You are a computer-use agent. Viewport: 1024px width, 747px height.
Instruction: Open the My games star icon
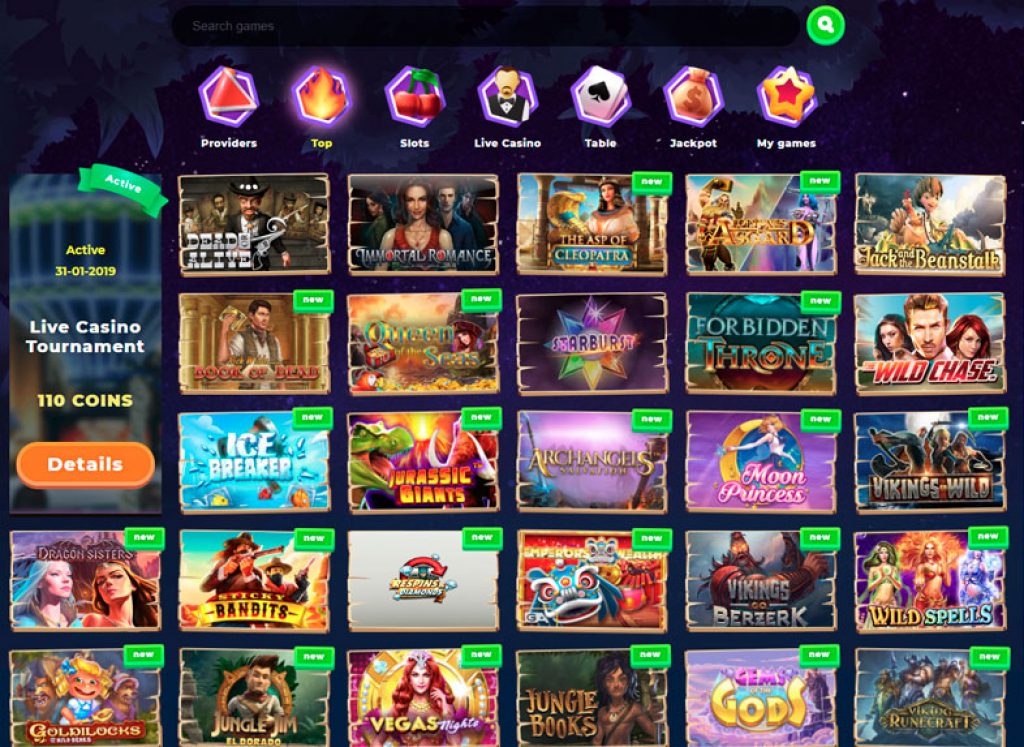pyautogui.click(x=786, y=97)
